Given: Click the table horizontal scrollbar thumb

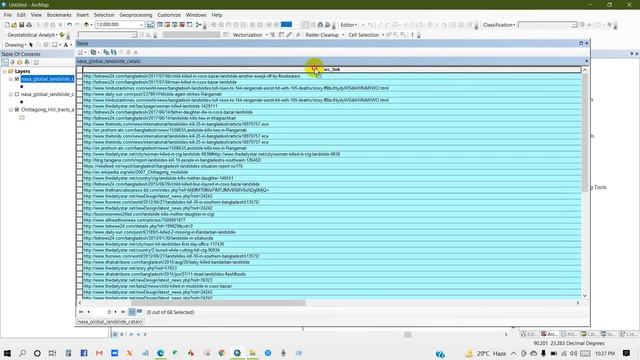Looking at the screenshot, I should coord(218,303).
